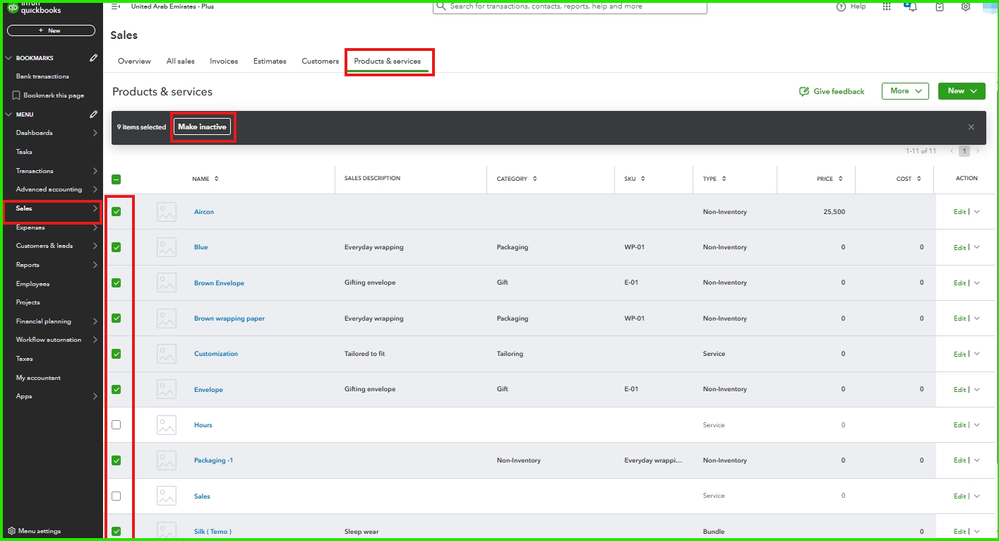Switch to the Customers tab
Image resolution: width=999 pixels, height=541 pixels.
click(320, 61)
